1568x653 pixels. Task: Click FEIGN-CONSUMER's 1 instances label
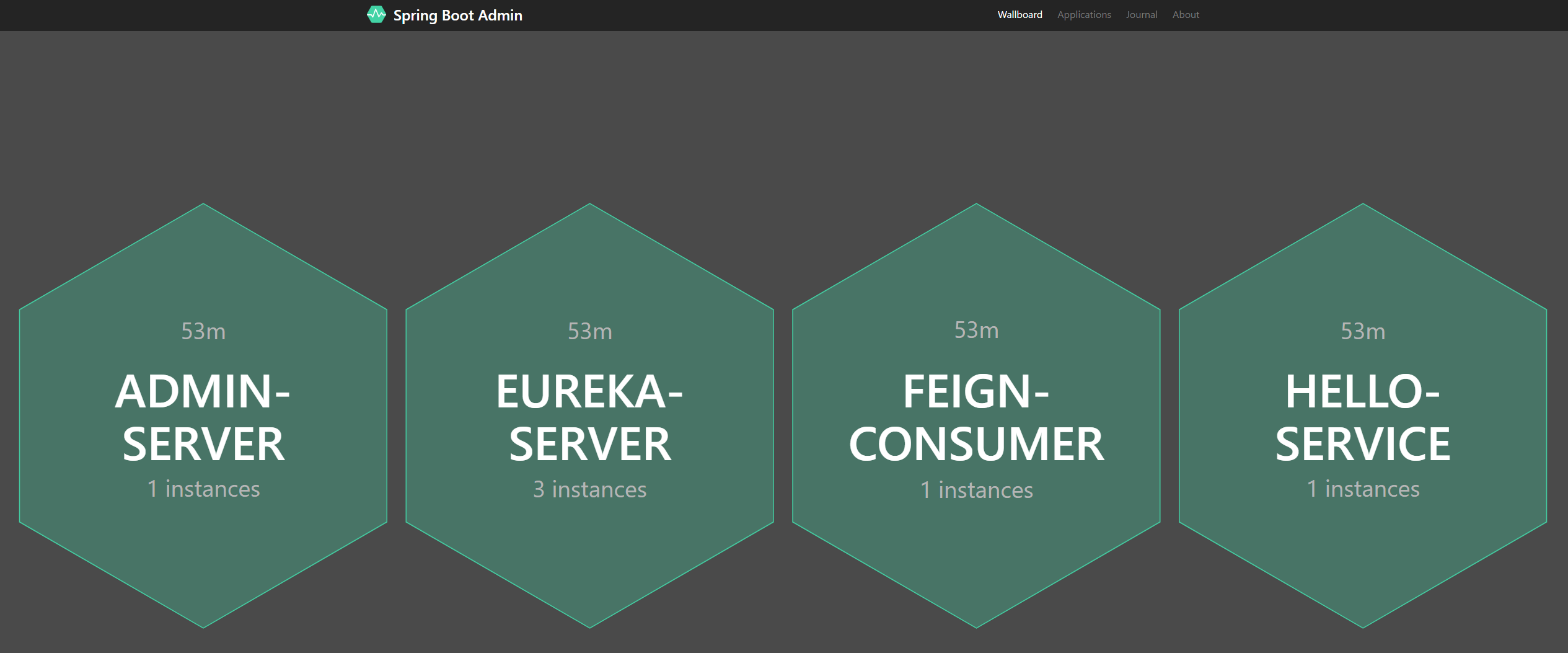976,490
